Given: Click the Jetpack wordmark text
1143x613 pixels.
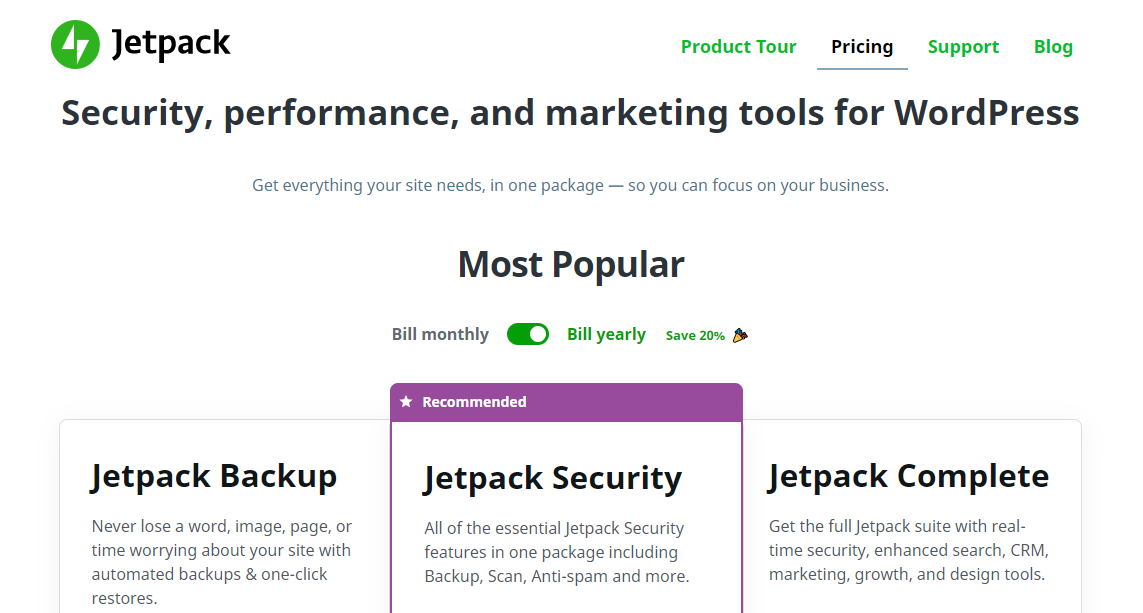Looking at the screenshot, I should [171, 43].
